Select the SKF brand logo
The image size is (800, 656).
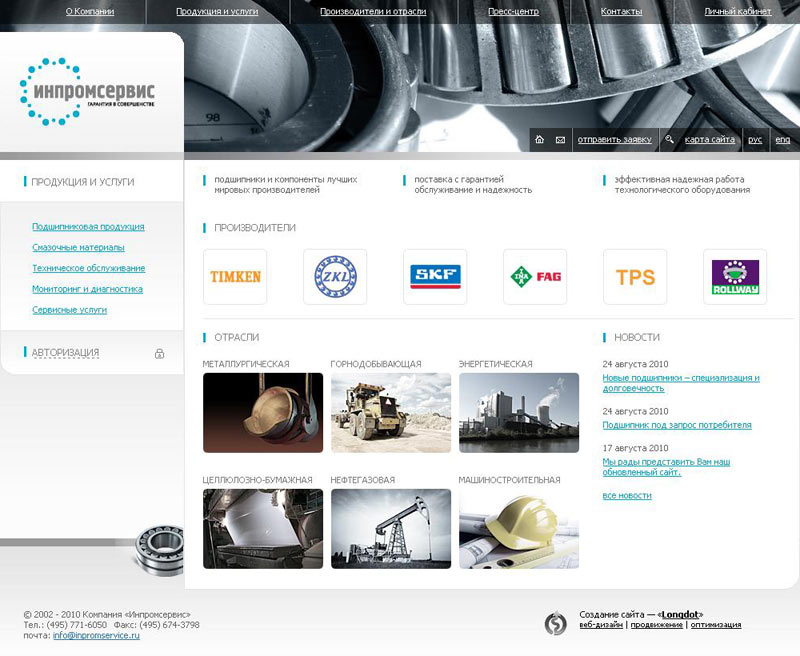pyautogui.click(x=435, y=277)
